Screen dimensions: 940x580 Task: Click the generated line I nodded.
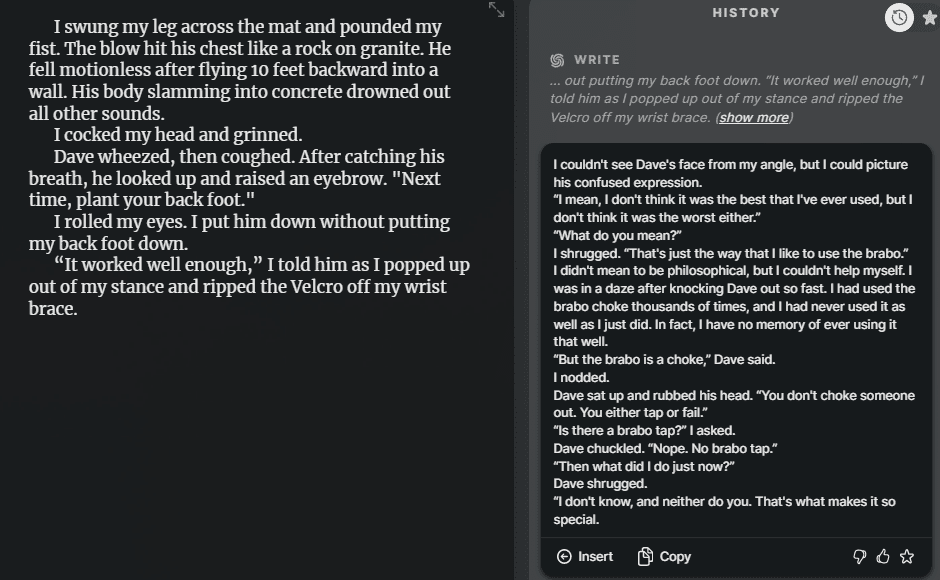pyautogui.click(x=581, y=377)
